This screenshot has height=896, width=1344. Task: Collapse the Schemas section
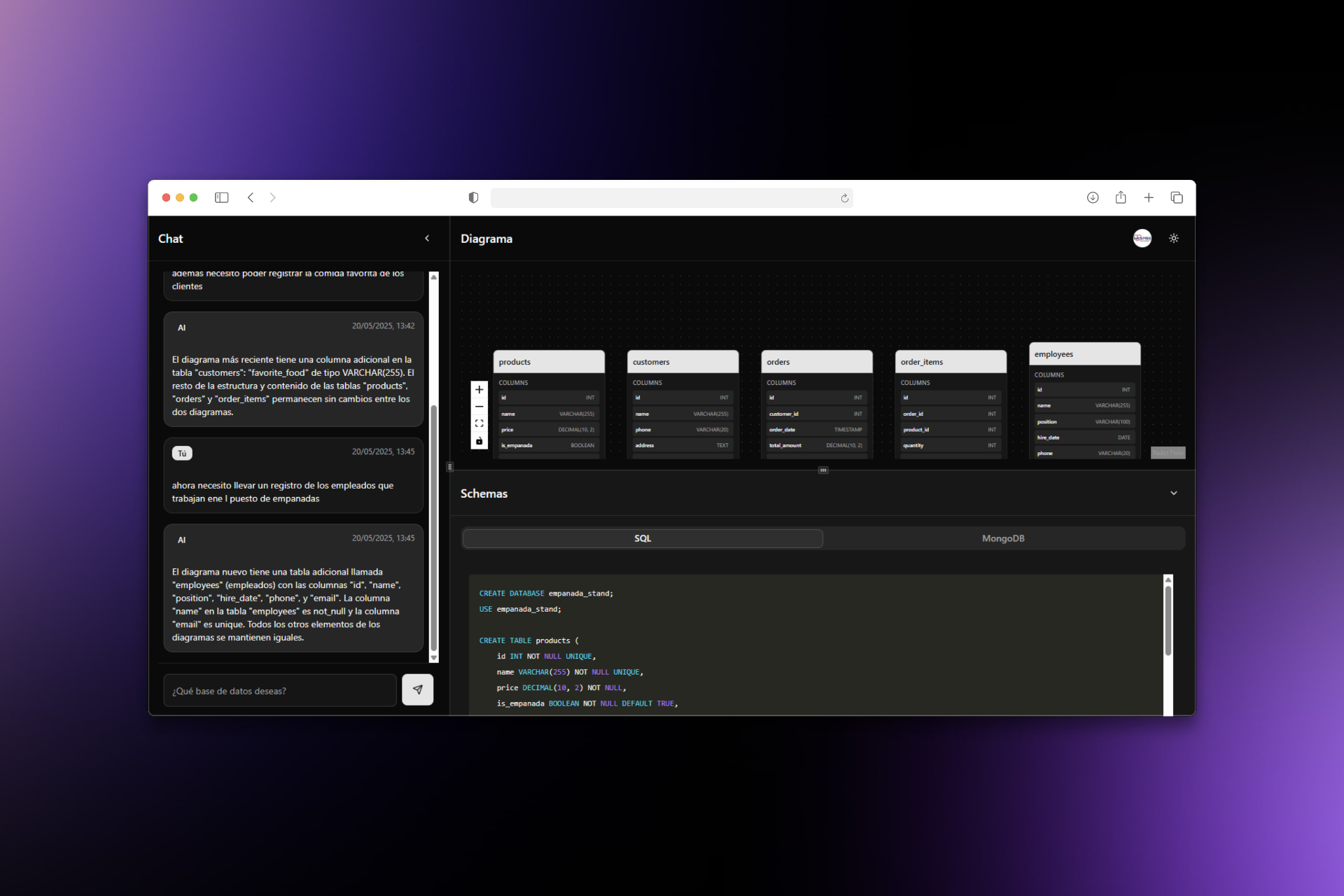[x=1174, y=493]
